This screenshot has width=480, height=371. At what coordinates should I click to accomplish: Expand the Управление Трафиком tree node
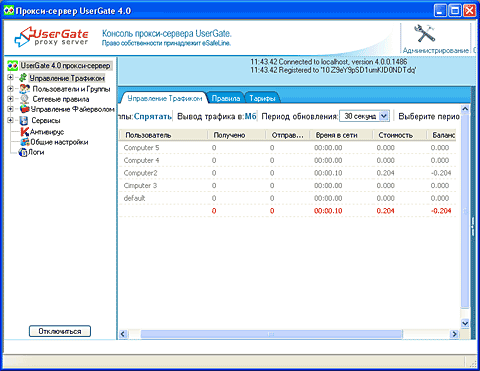pyautogui.click(x=10, y=78)
